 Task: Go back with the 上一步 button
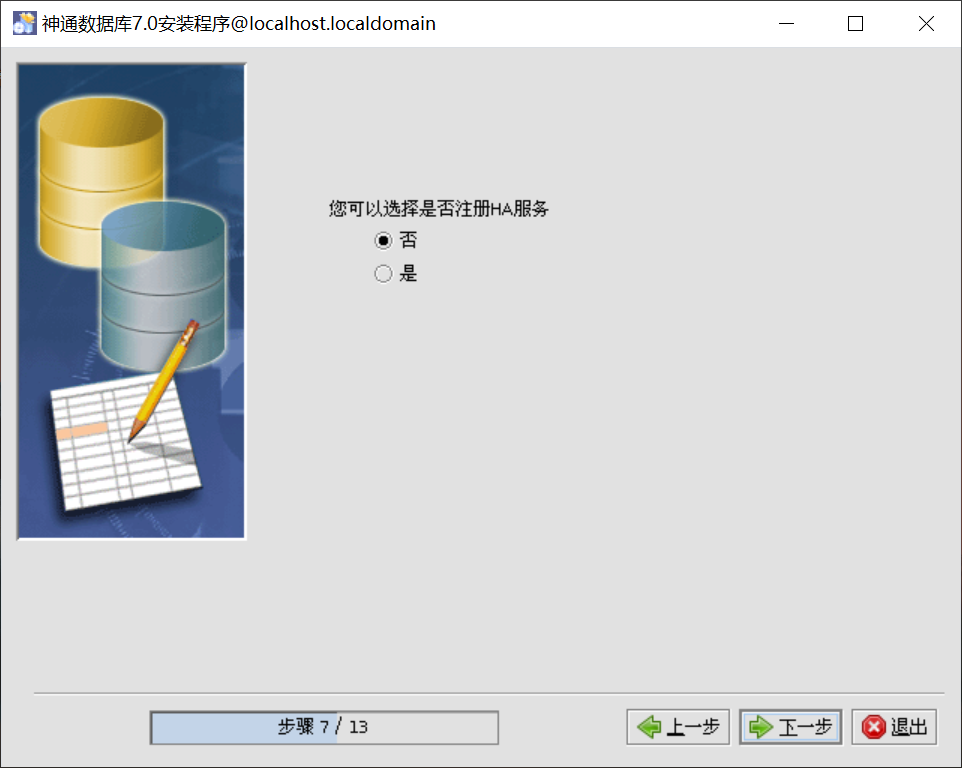(x=678, y=727)
